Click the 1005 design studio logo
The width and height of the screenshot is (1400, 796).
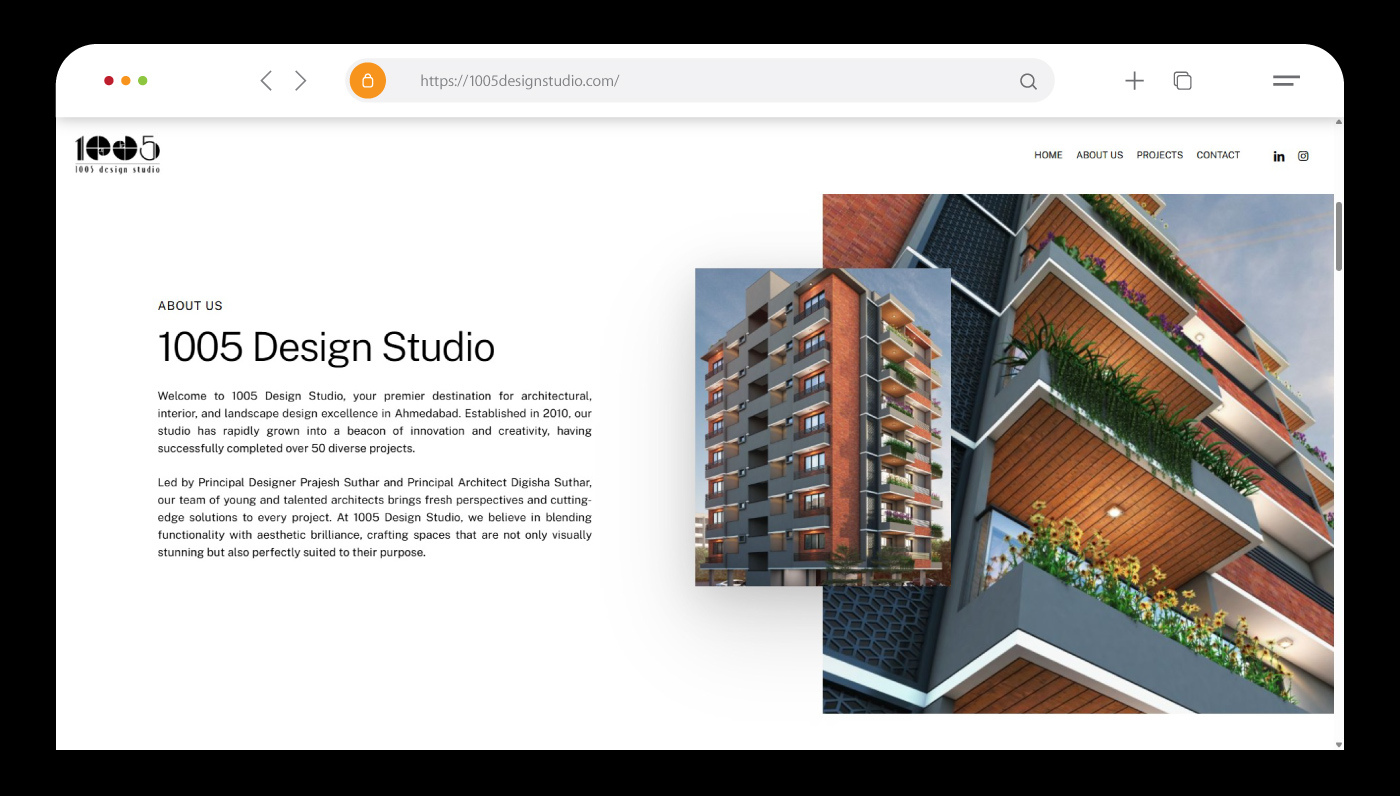click(117, 154)
